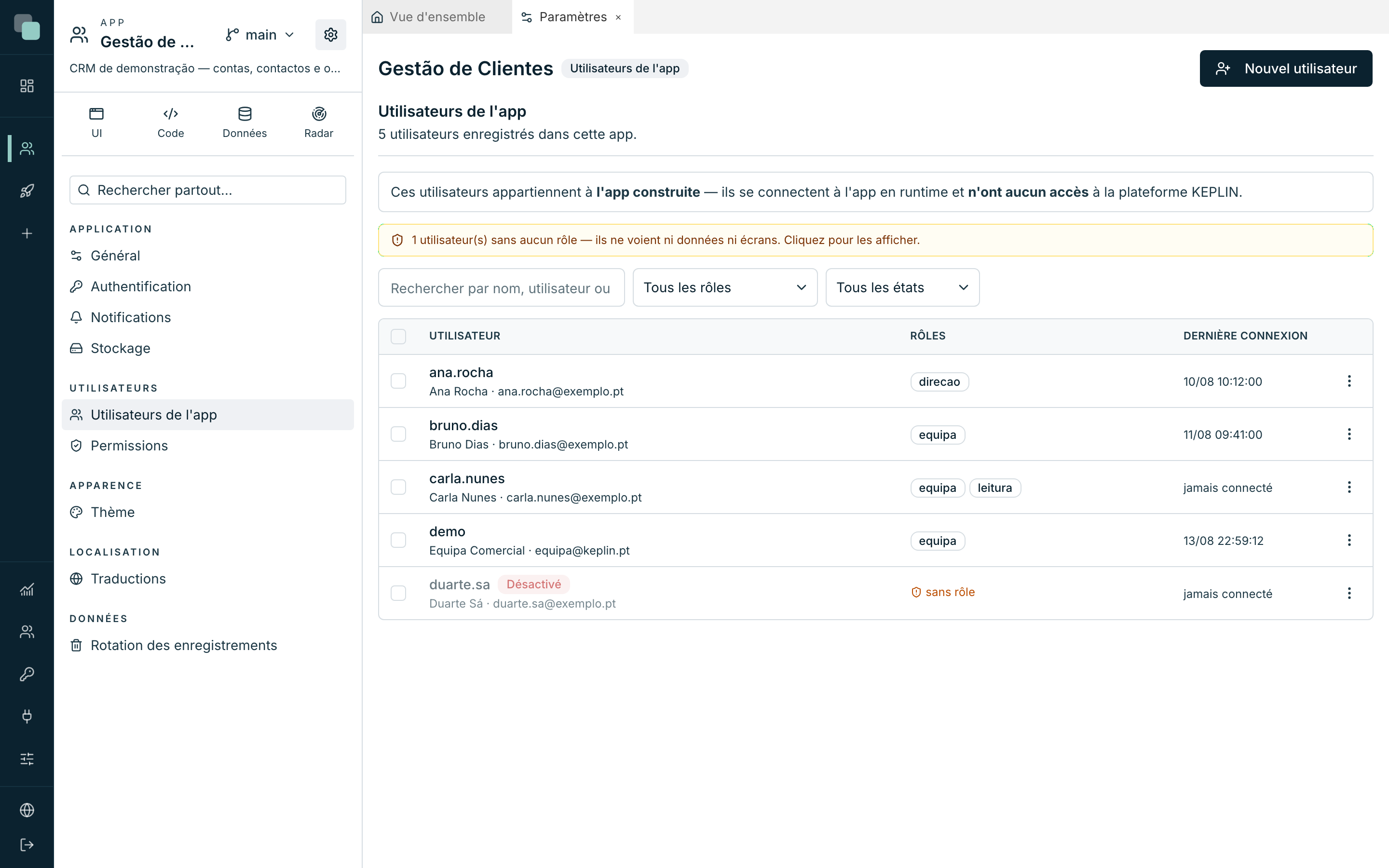This screenshot has height=868, width=1389.
Task: Open the Tous les rôles filter
Action: click(725, 287)
